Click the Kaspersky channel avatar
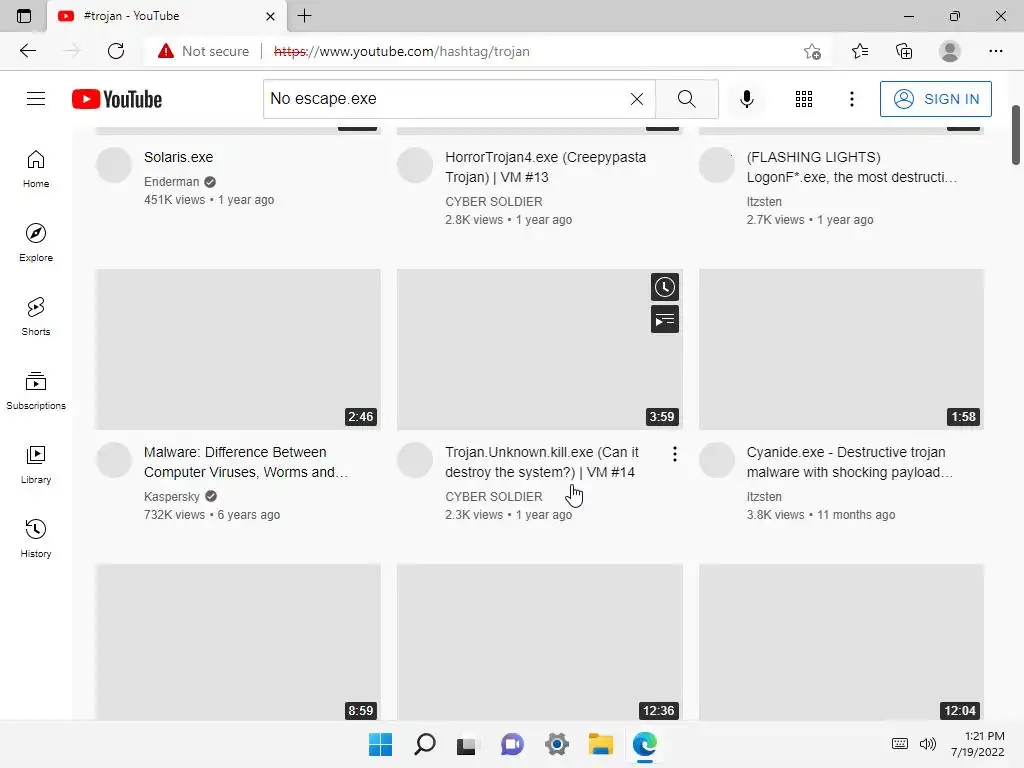1024x768 pixels. (114, 460)
